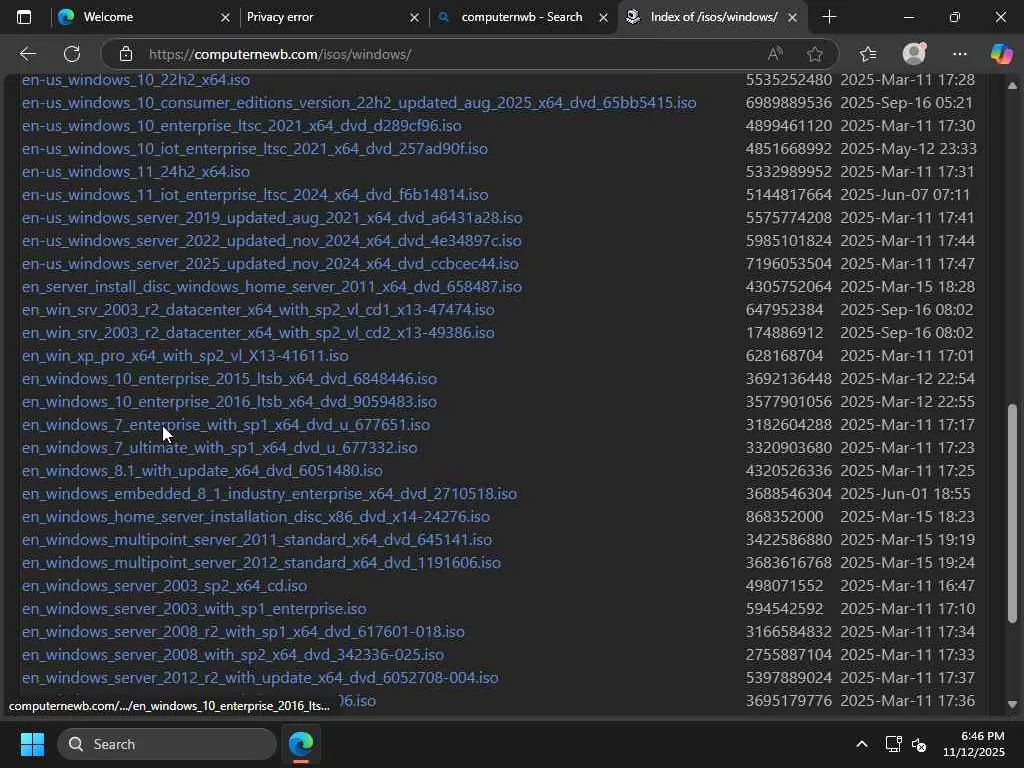This screenshot has height=768, width=1024.
Task: Download en_win_xp_pro_x64 with sp2 iso
Action: pyautogui.click(x=185, y=356)
